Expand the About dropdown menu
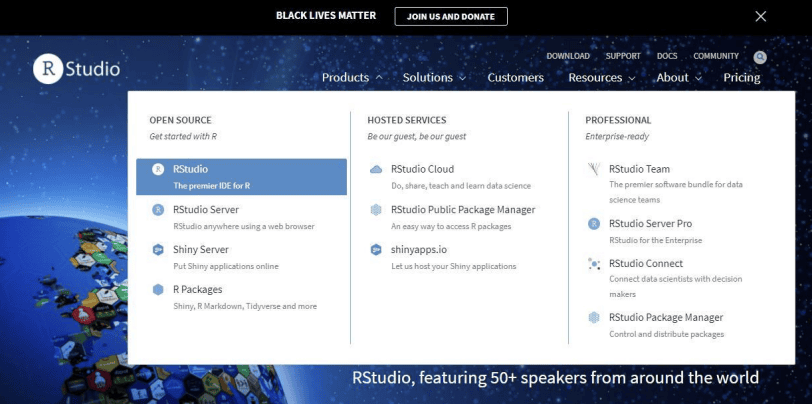 pyautogui.click(x=678, y=78)
